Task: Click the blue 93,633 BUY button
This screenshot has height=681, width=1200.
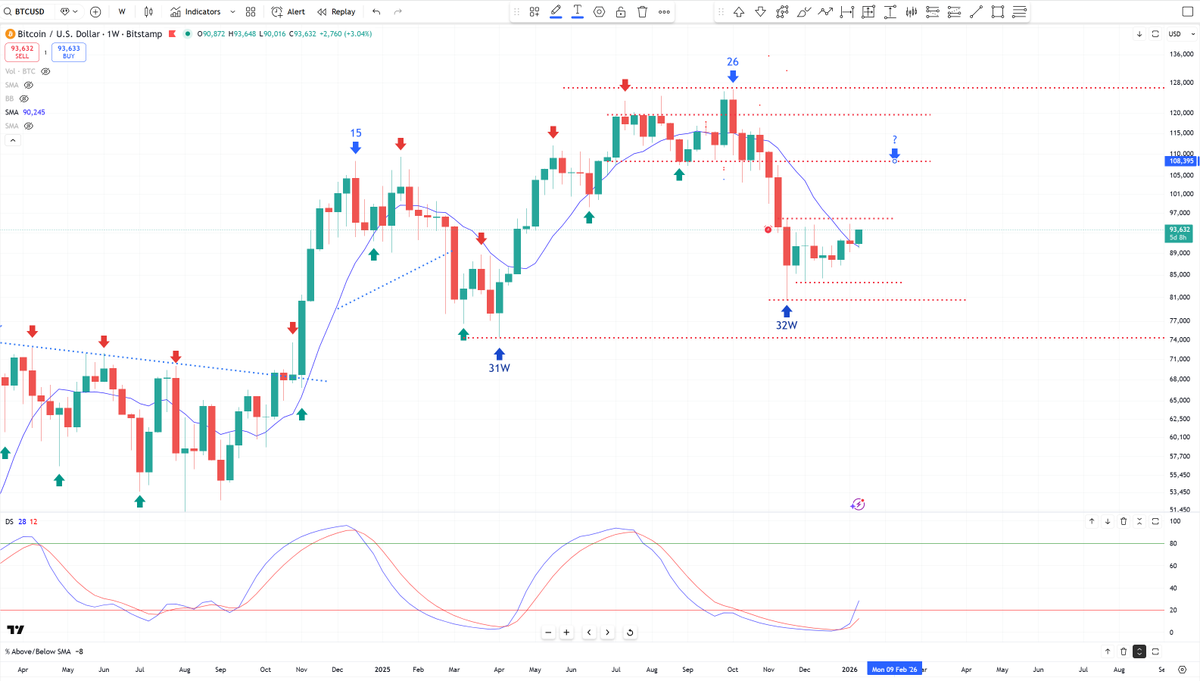Action: point(67,52)
